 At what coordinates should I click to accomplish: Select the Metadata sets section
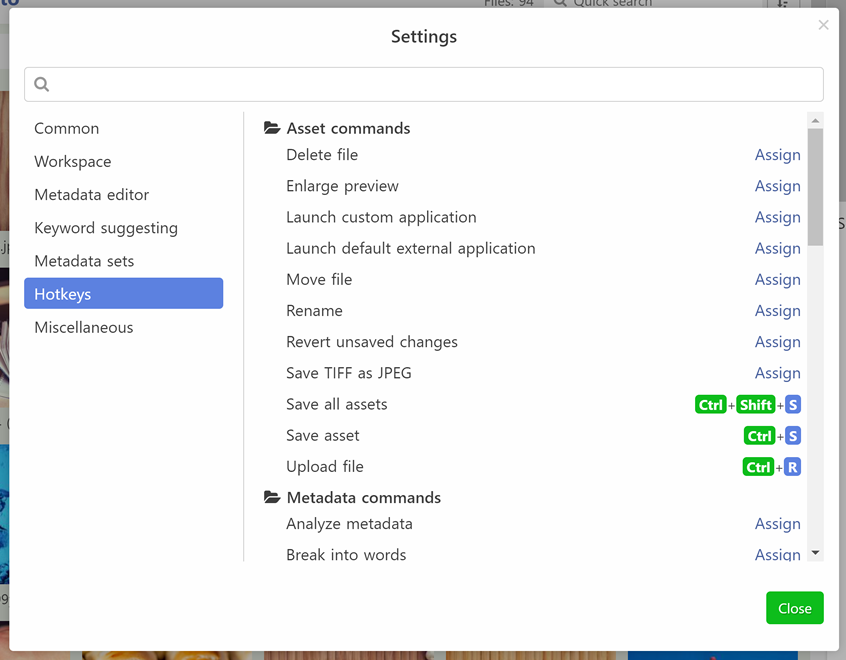[124, 261]
